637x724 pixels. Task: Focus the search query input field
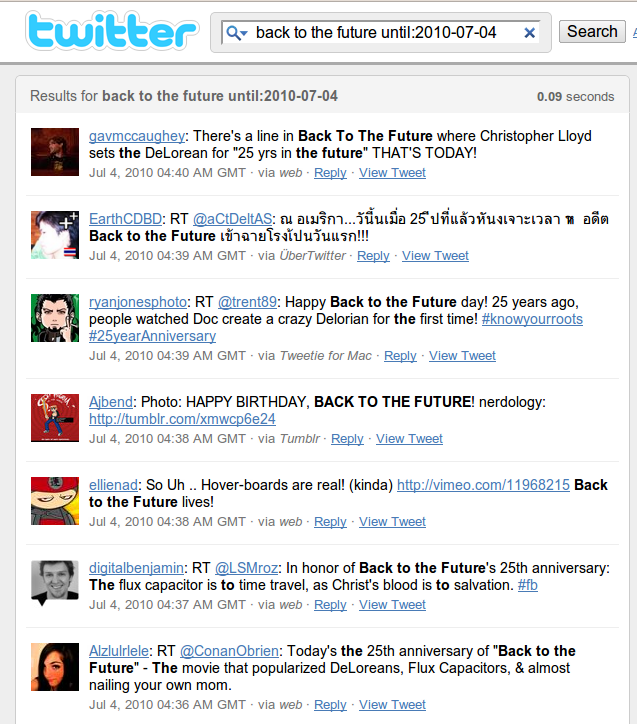coord(381,32)
